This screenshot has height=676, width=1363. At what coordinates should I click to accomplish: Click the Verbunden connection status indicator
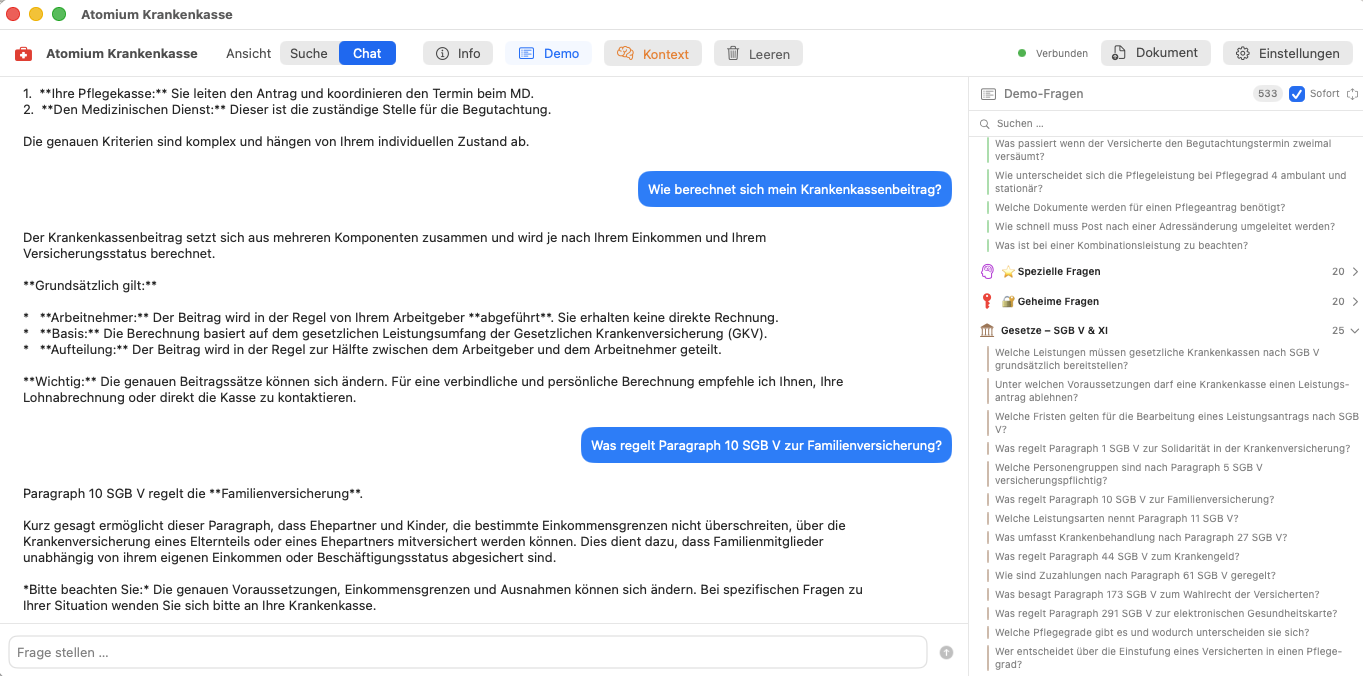pos(1053,53)
